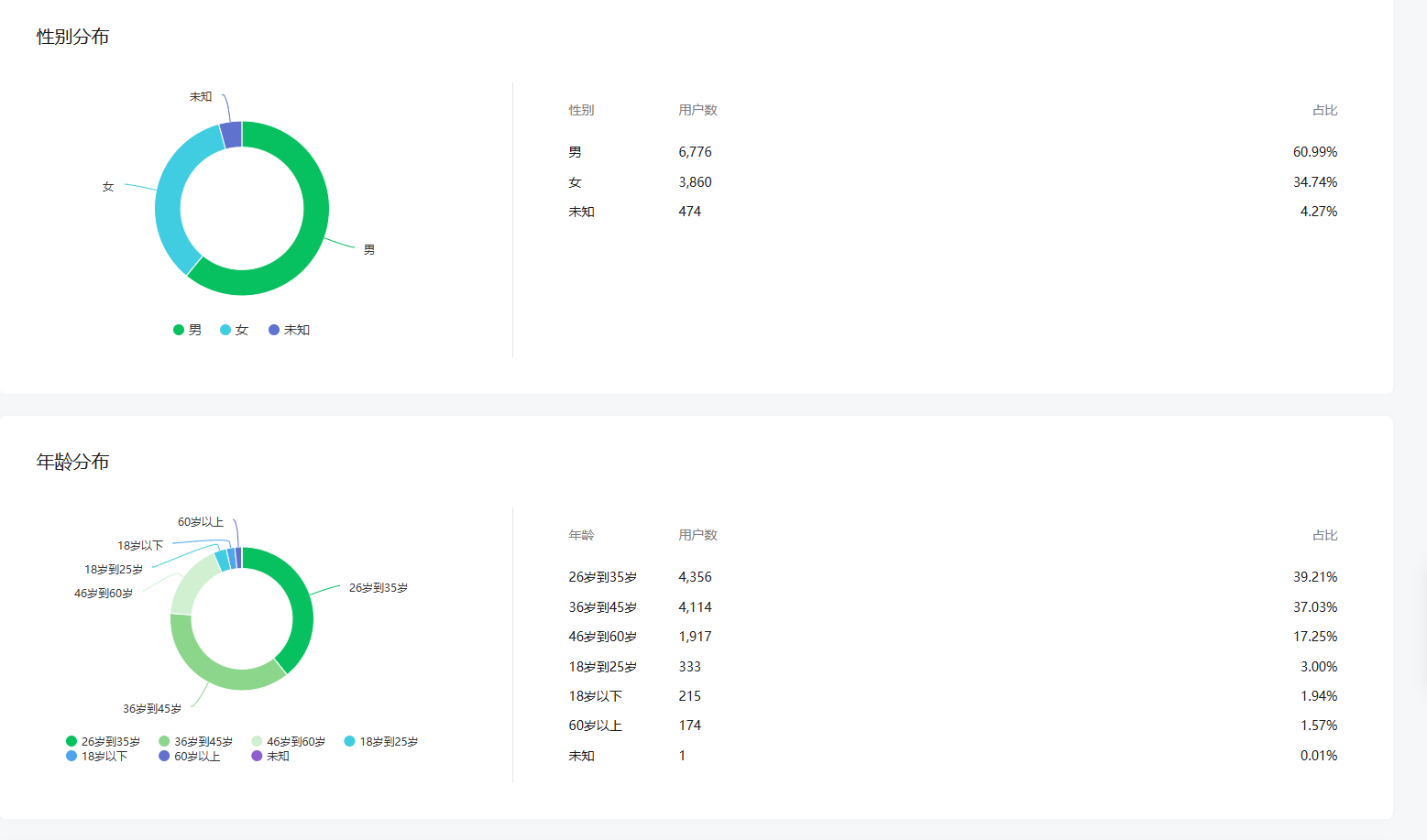Toggle the 46岁到60岁 legend entry below age chart
This screenshot has width=1427, height=840.
(288, 741)
